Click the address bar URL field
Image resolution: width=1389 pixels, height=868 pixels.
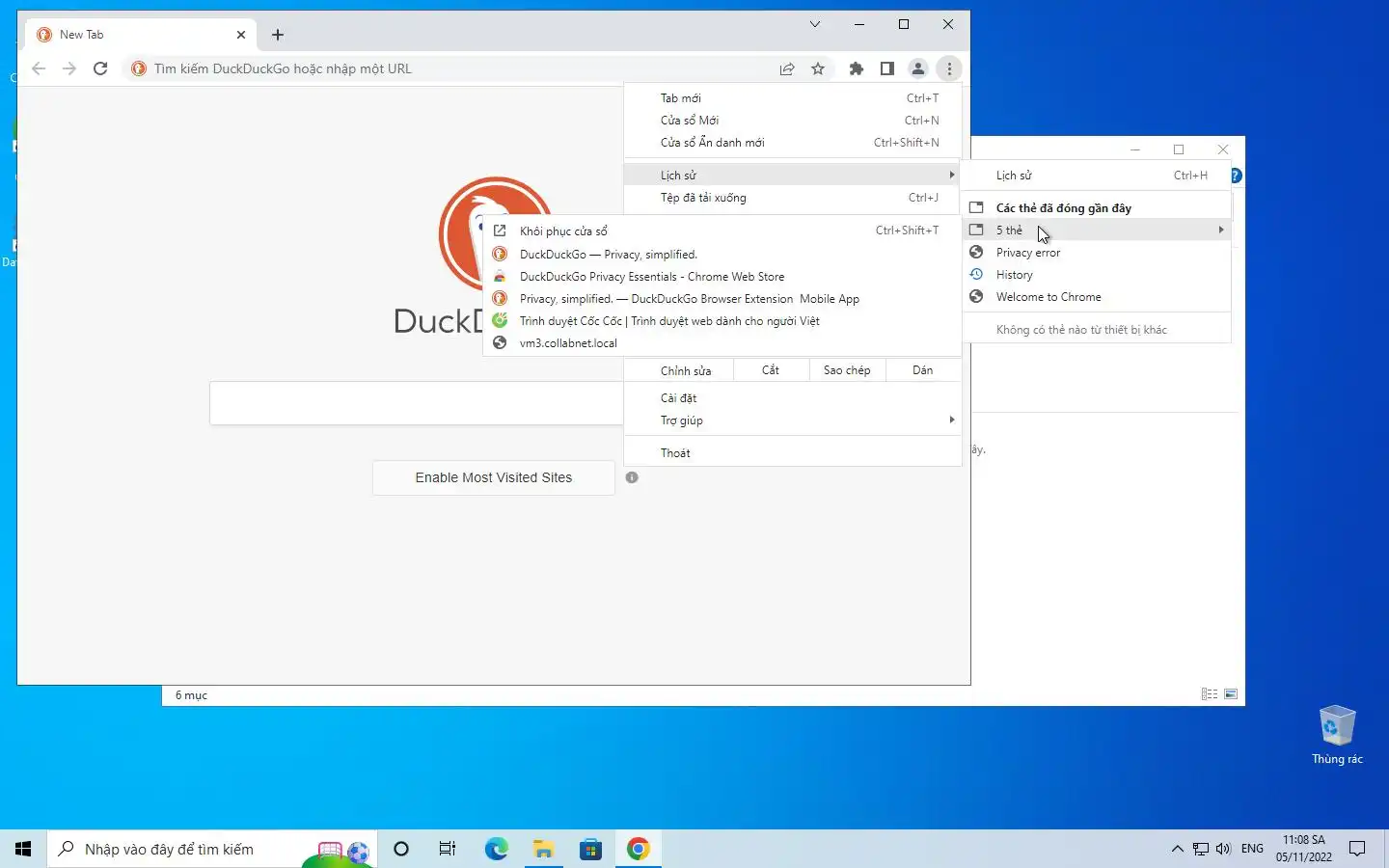[463, 68]
